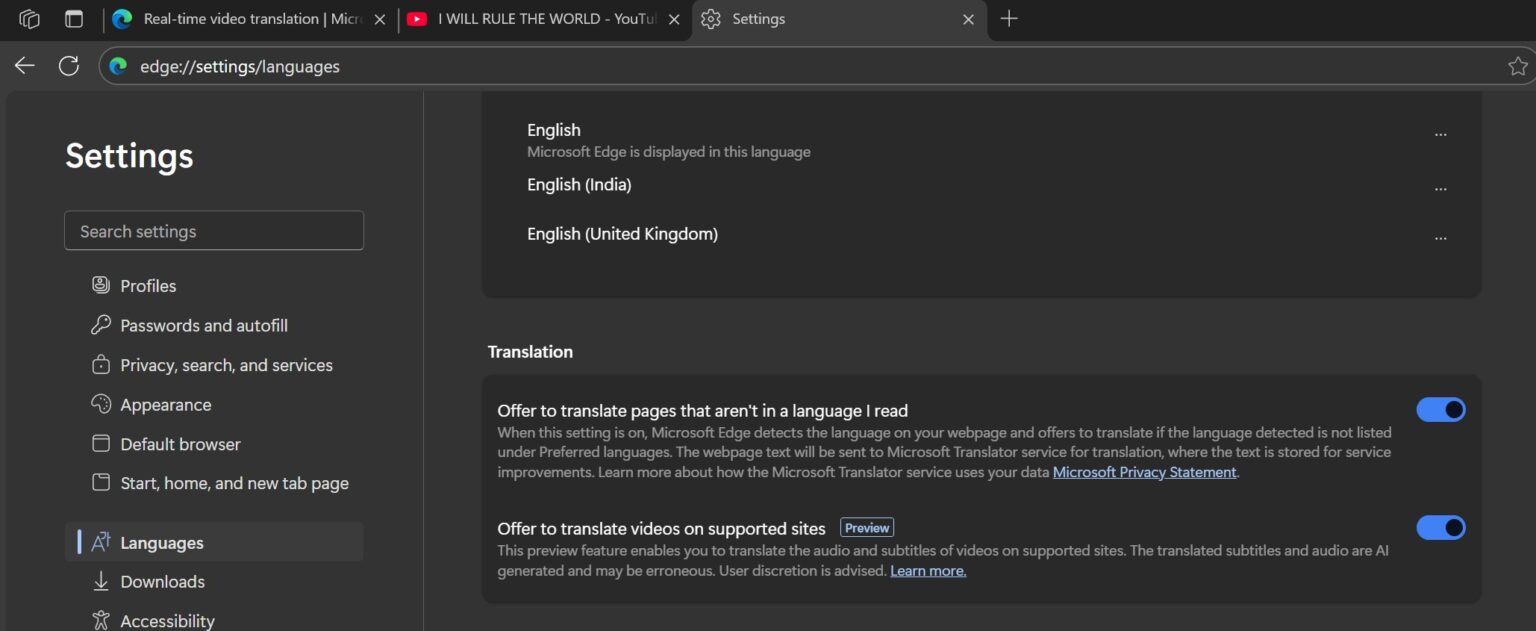Turn off video translation on supported sites
The height and width of the screenshot is (631, 1536).
click(x=1441, y=527)
